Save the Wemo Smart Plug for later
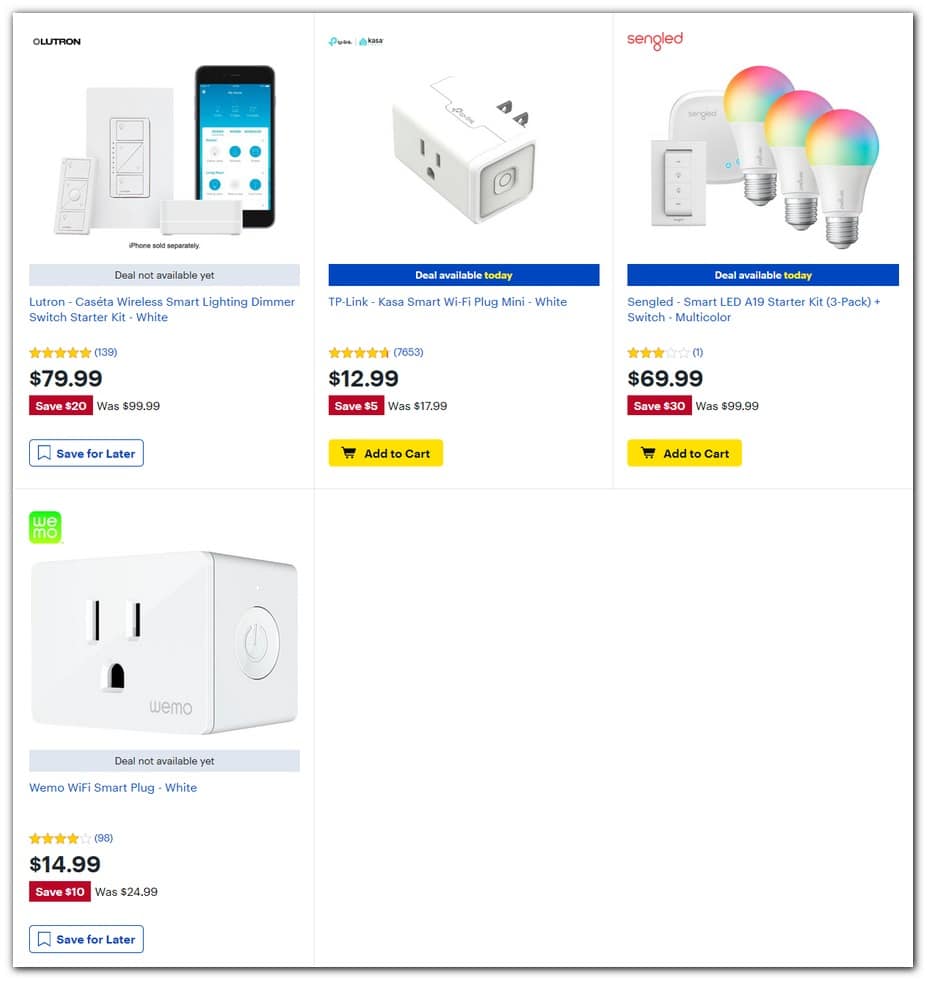This screenshot has width=927, height=981. [x=86, y=939]
